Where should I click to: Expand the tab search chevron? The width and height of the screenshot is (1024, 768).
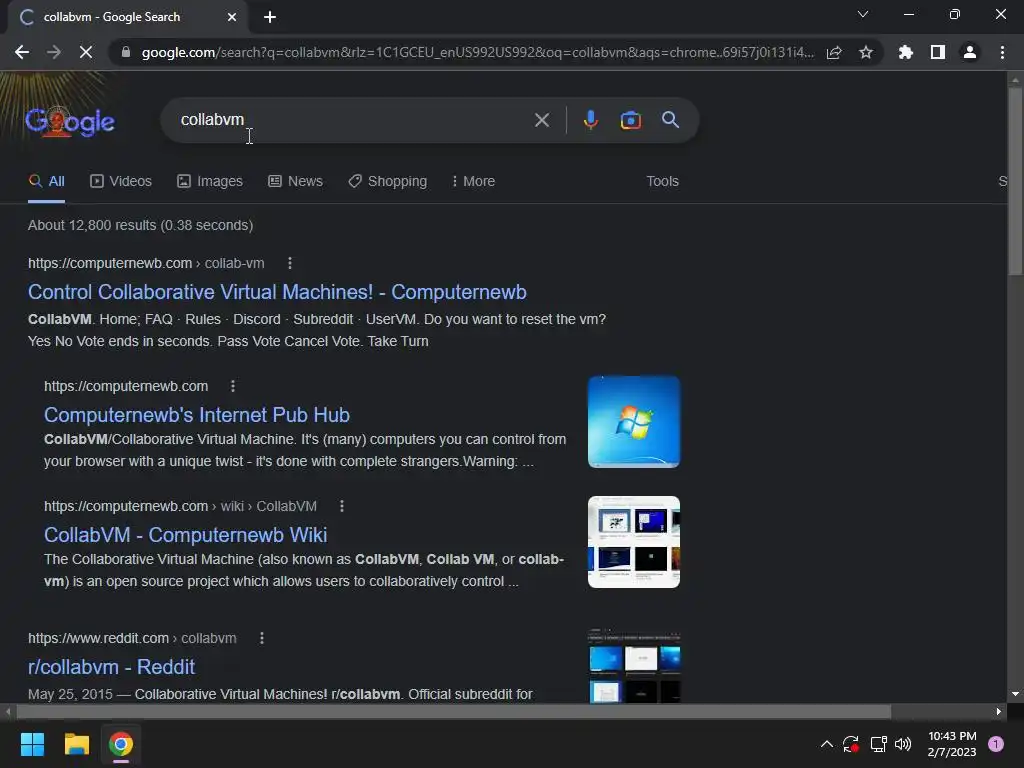(863, 14)
